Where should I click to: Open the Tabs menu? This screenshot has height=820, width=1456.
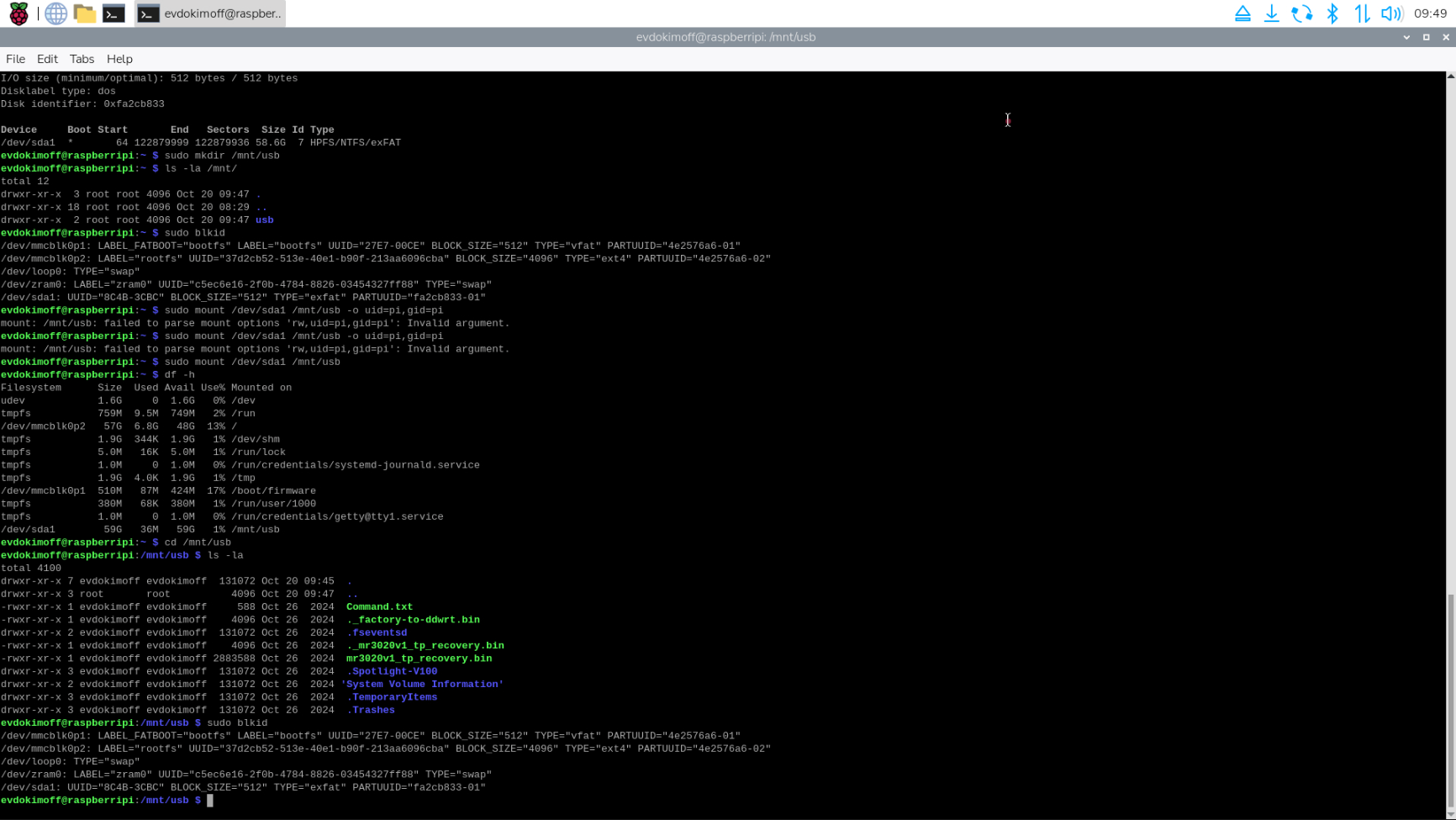point(82,59)
